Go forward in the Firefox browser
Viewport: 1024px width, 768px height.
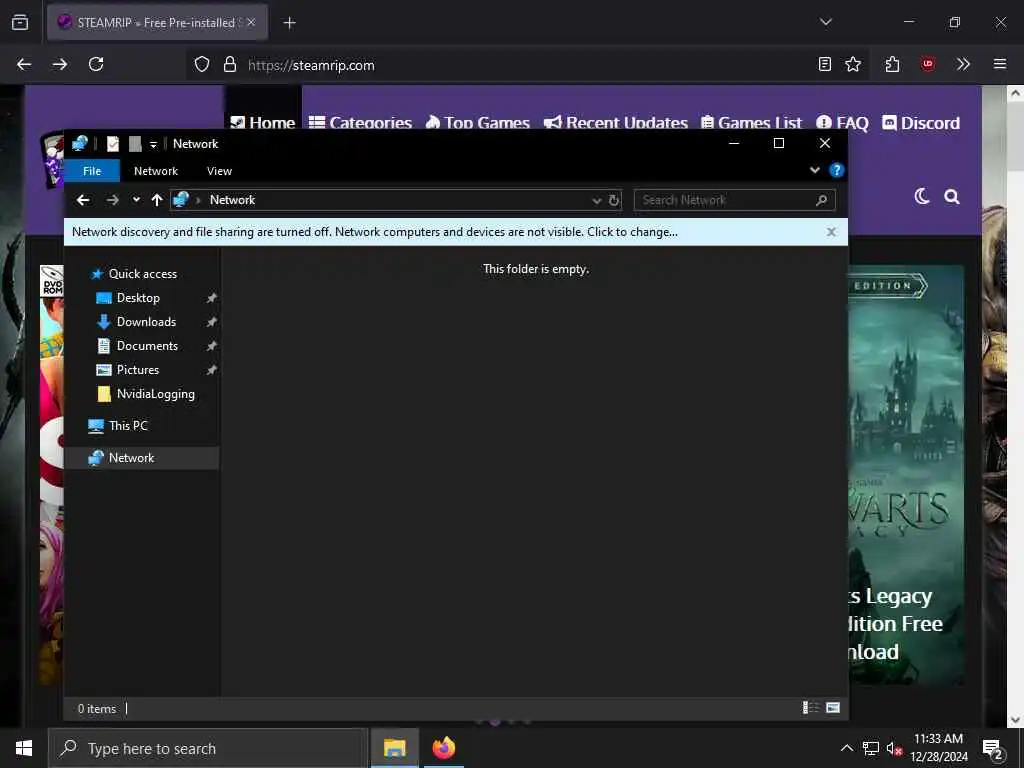tap(60, 64)
